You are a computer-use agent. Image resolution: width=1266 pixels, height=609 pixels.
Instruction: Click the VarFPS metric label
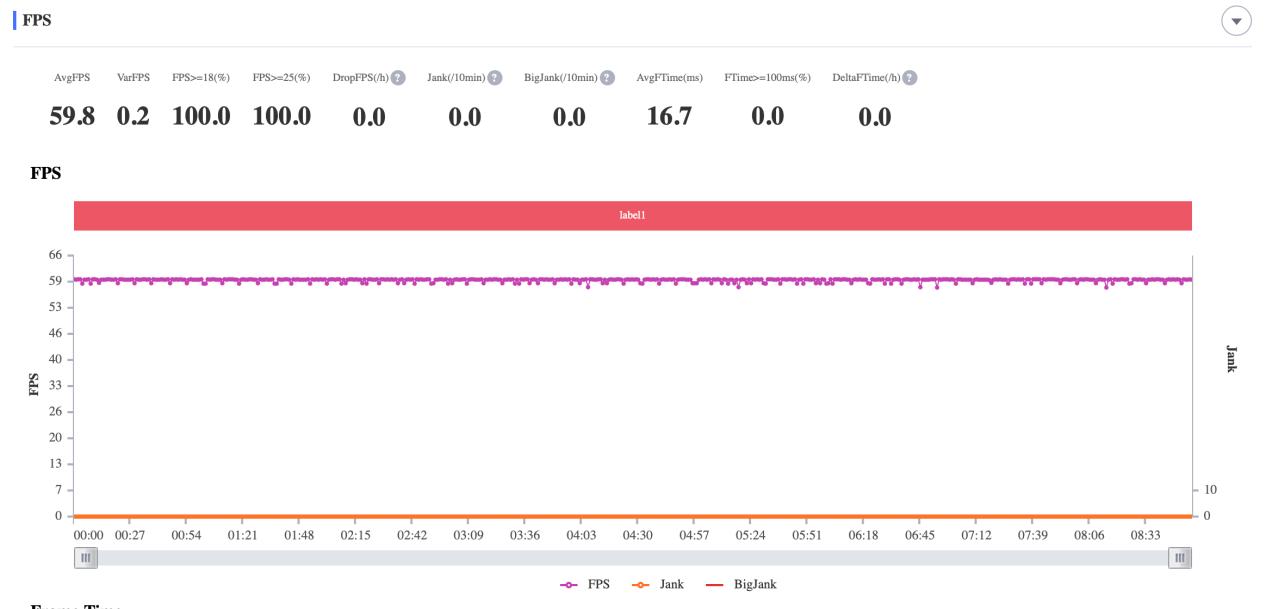point(133,78)
